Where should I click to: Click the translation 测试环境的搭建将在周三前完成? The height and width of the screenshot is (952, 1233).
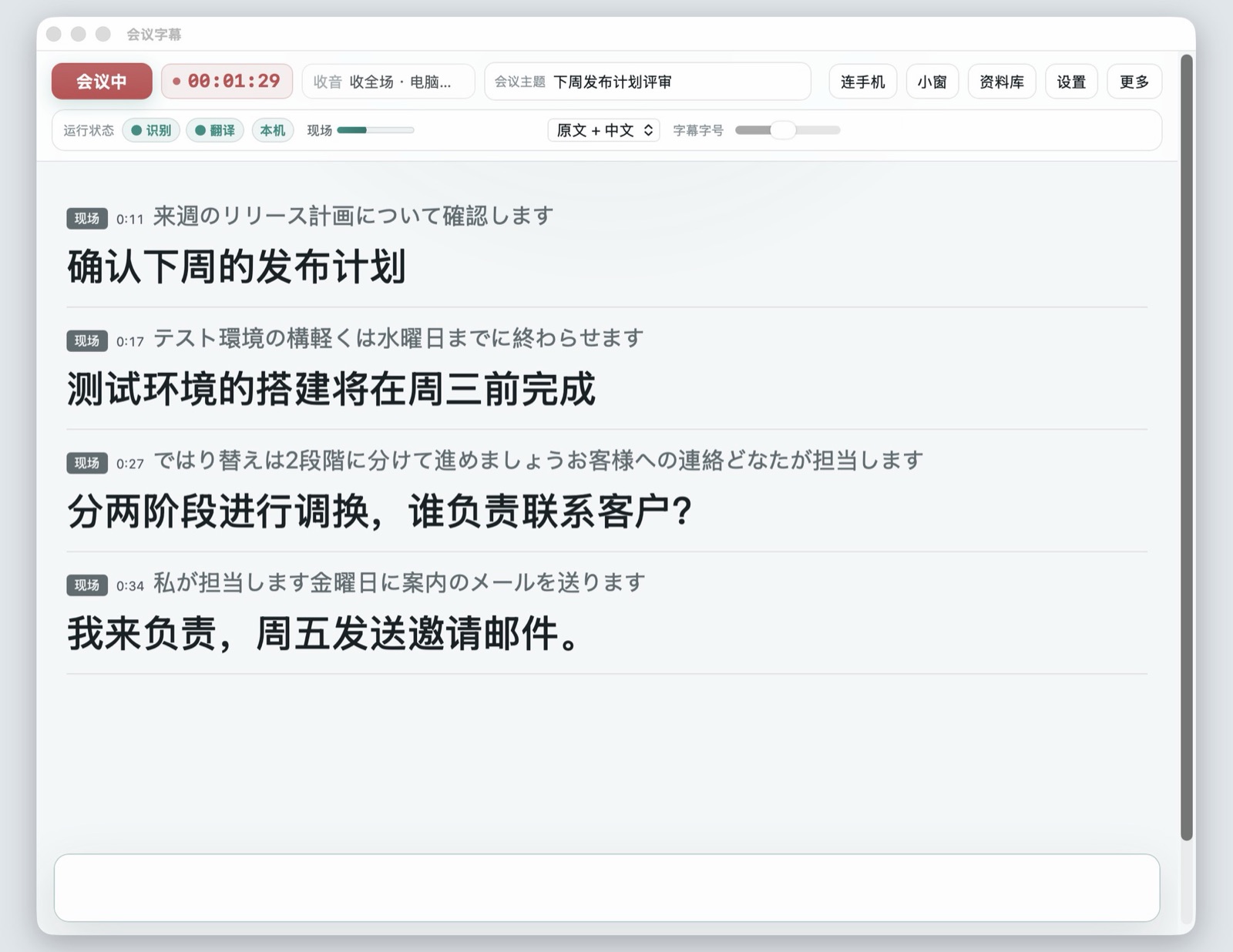(x=331, y=389)
